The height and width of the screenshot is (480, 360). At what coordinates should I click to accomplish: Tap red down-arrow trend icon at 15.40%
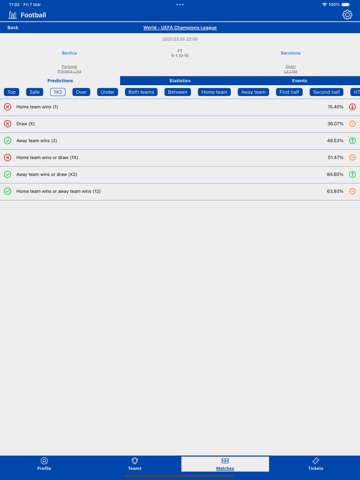[352, 107]
